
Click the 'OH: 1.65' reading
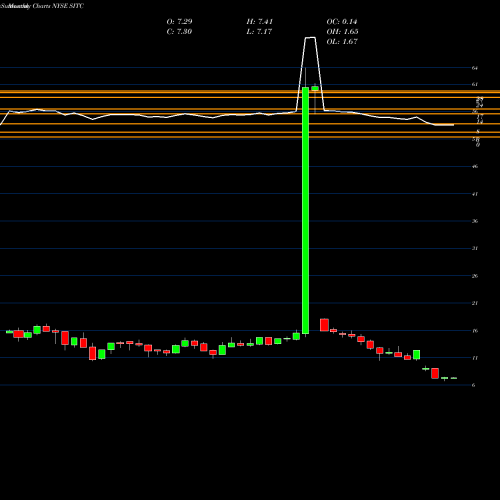pyautogui.click(x=342, y=32)
